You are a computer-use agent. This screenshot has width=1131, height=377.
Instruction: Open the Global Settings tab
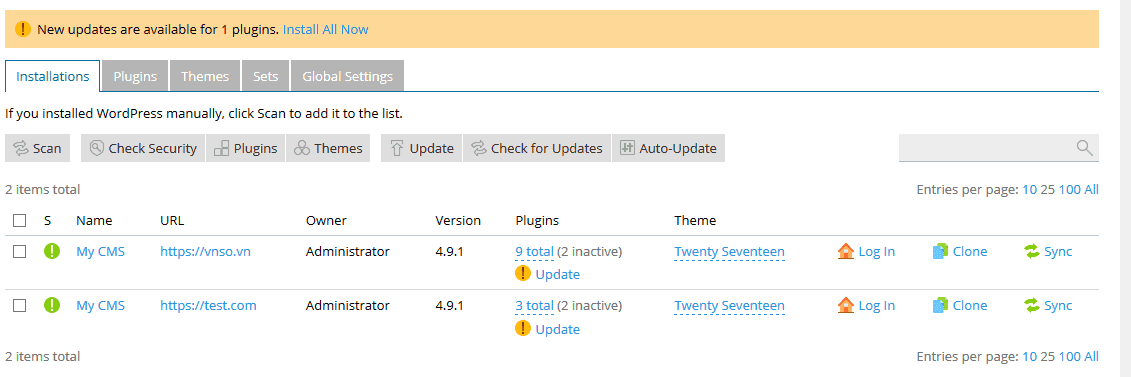point(347,76)
